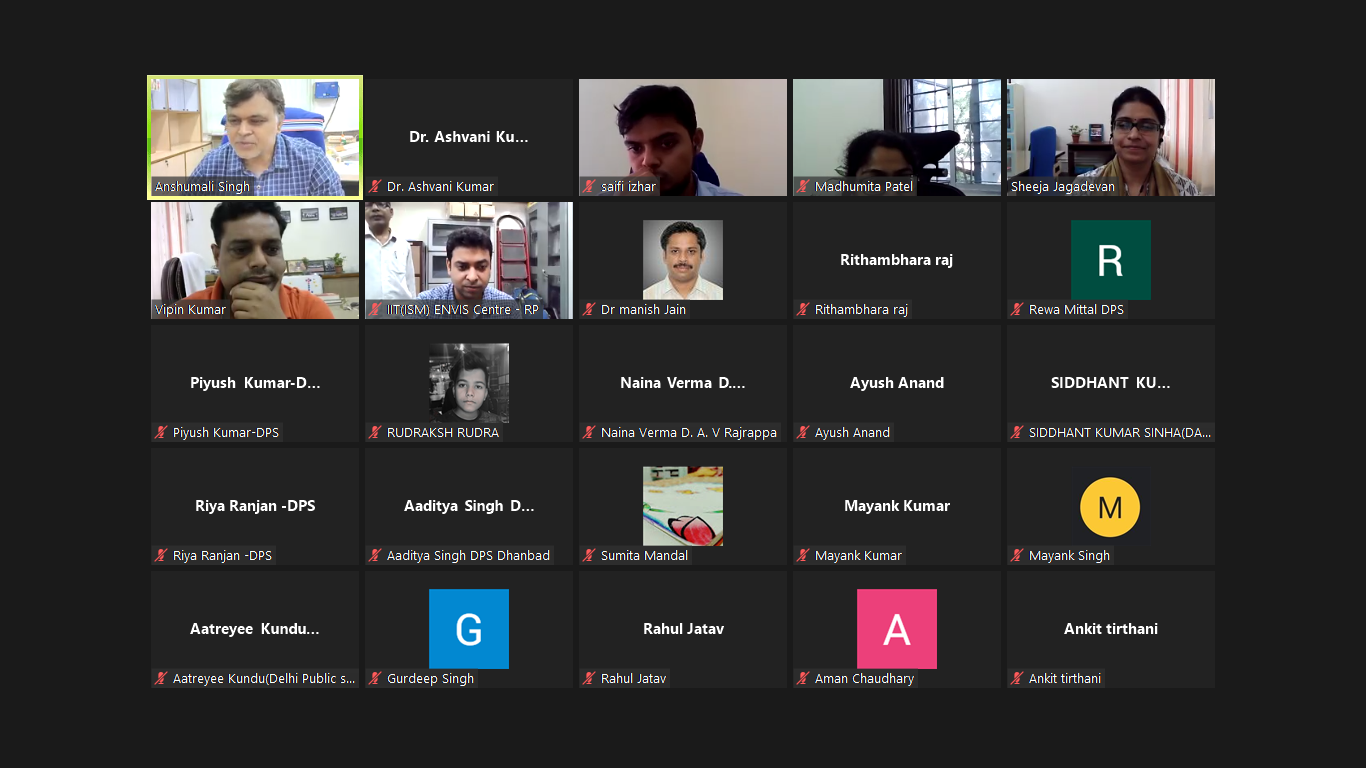Click the large Dr. Ashvani Ku... tile name
Viewport: 1366px width, 768px height.
pos(469,137)
